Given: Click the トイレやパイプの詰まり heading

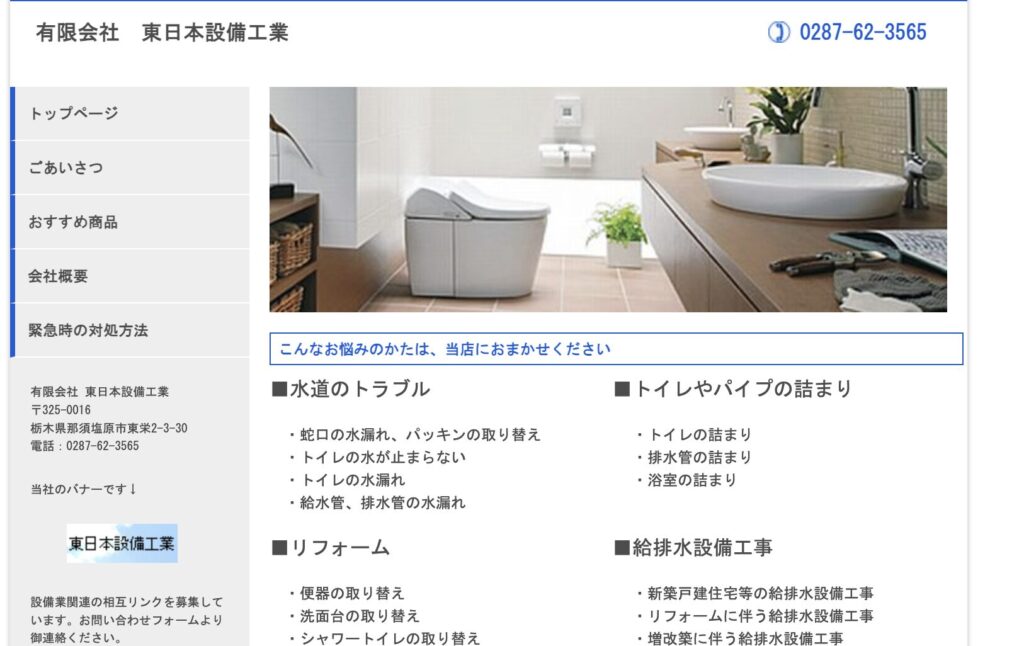Looking at the screenshot, I should tap(733, 389).
